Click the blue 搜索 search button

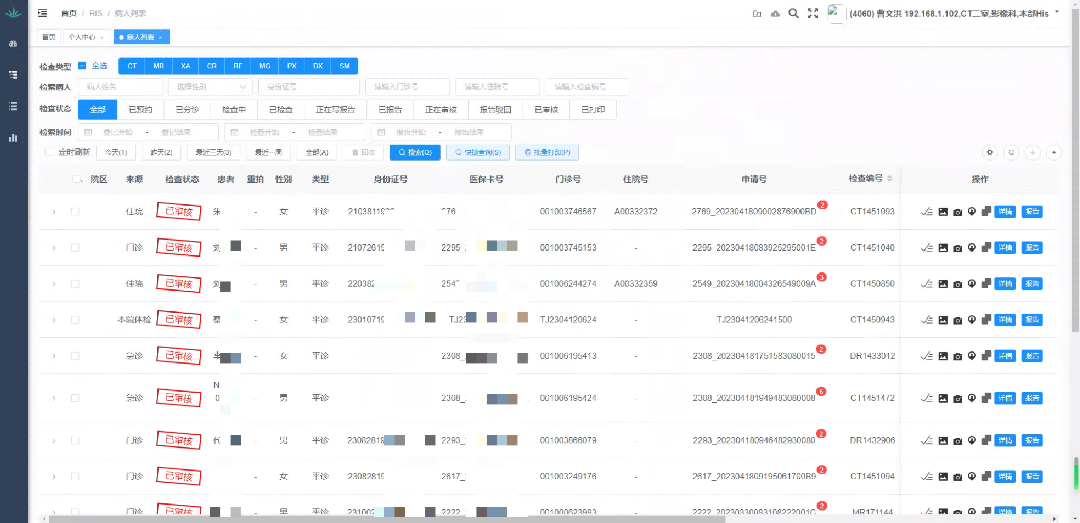[x=415, y=152]
